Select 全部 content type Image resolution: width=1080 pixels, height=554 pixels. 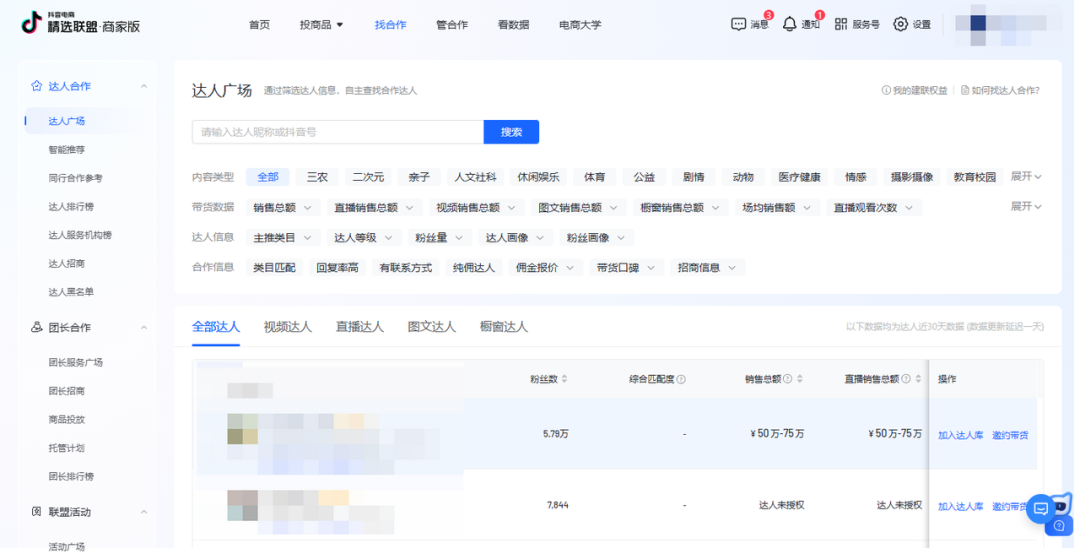point(268,177)
